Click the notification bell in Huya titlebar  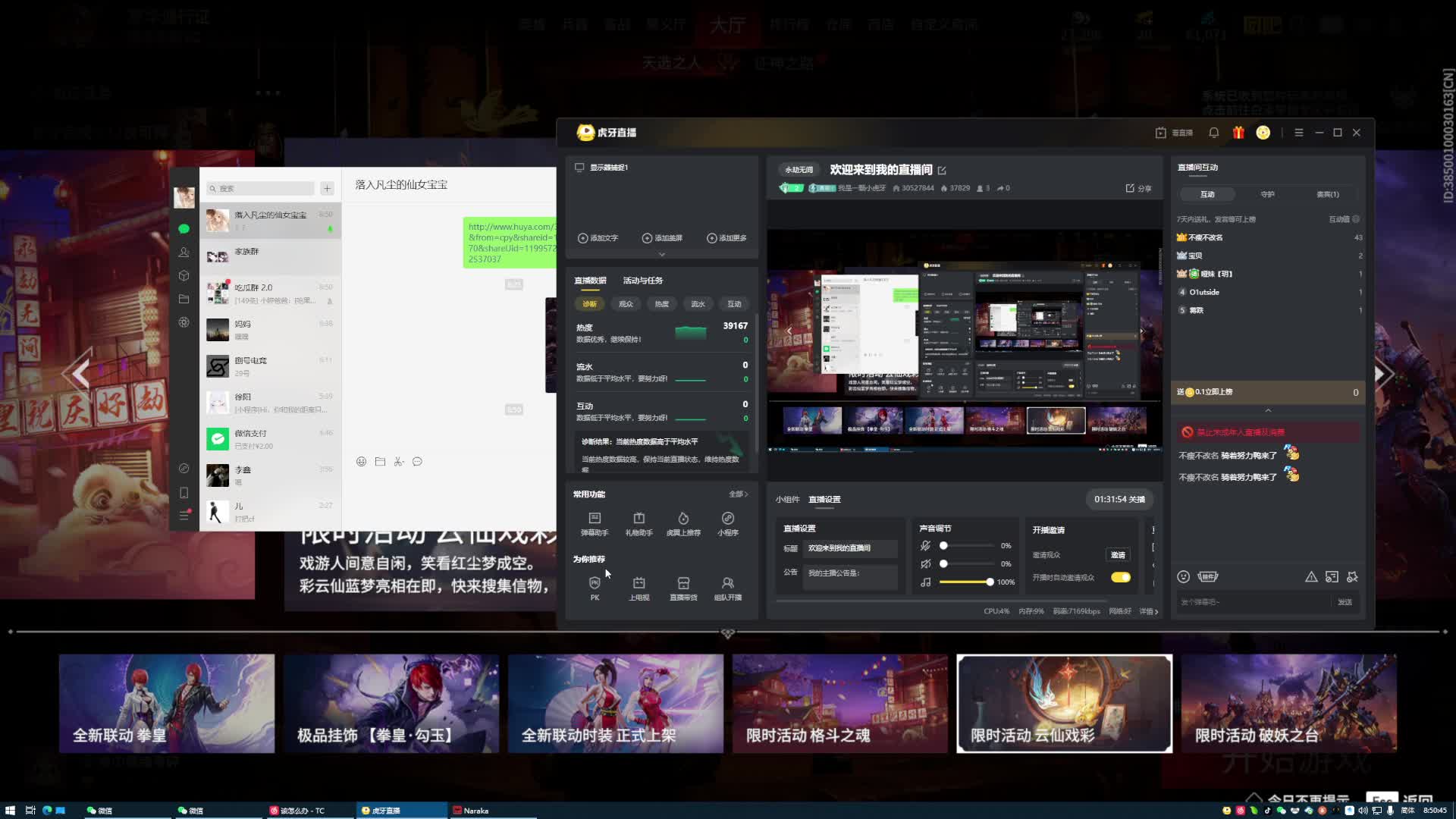(1213, 133)
